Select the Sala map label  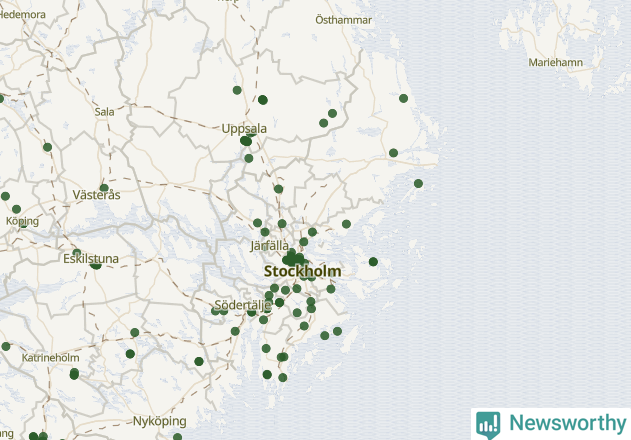[105, 112]
